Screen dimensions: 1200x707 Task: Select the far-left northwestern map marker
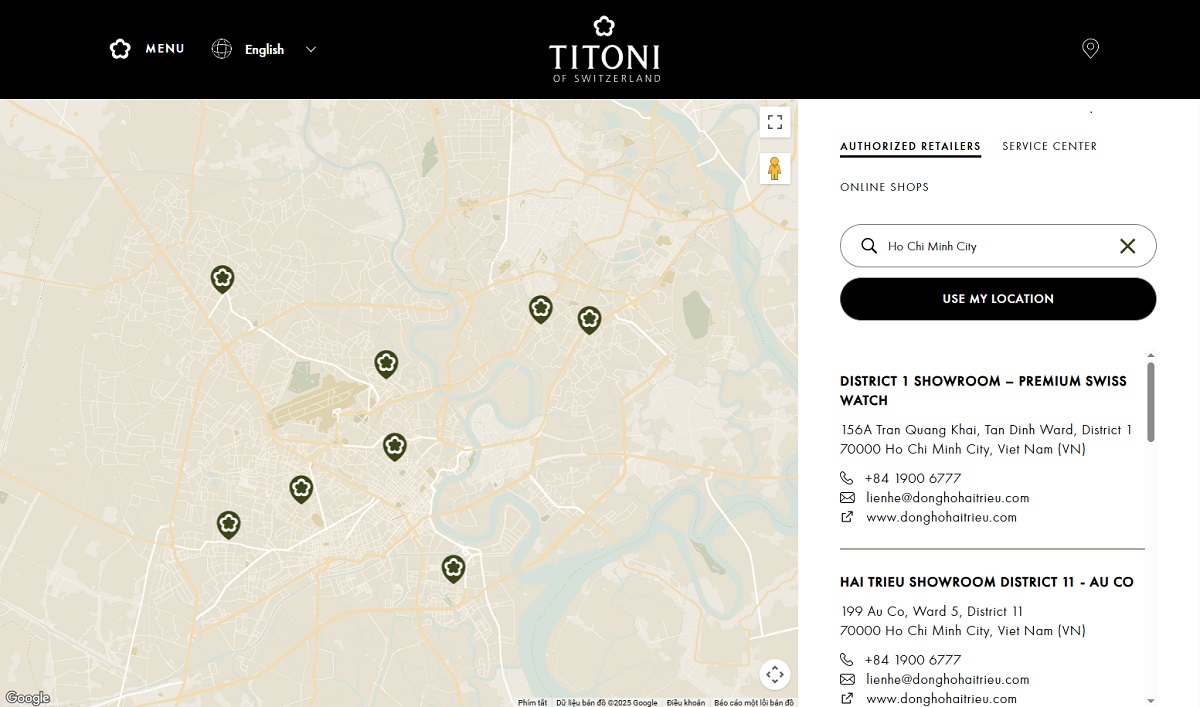223,279
